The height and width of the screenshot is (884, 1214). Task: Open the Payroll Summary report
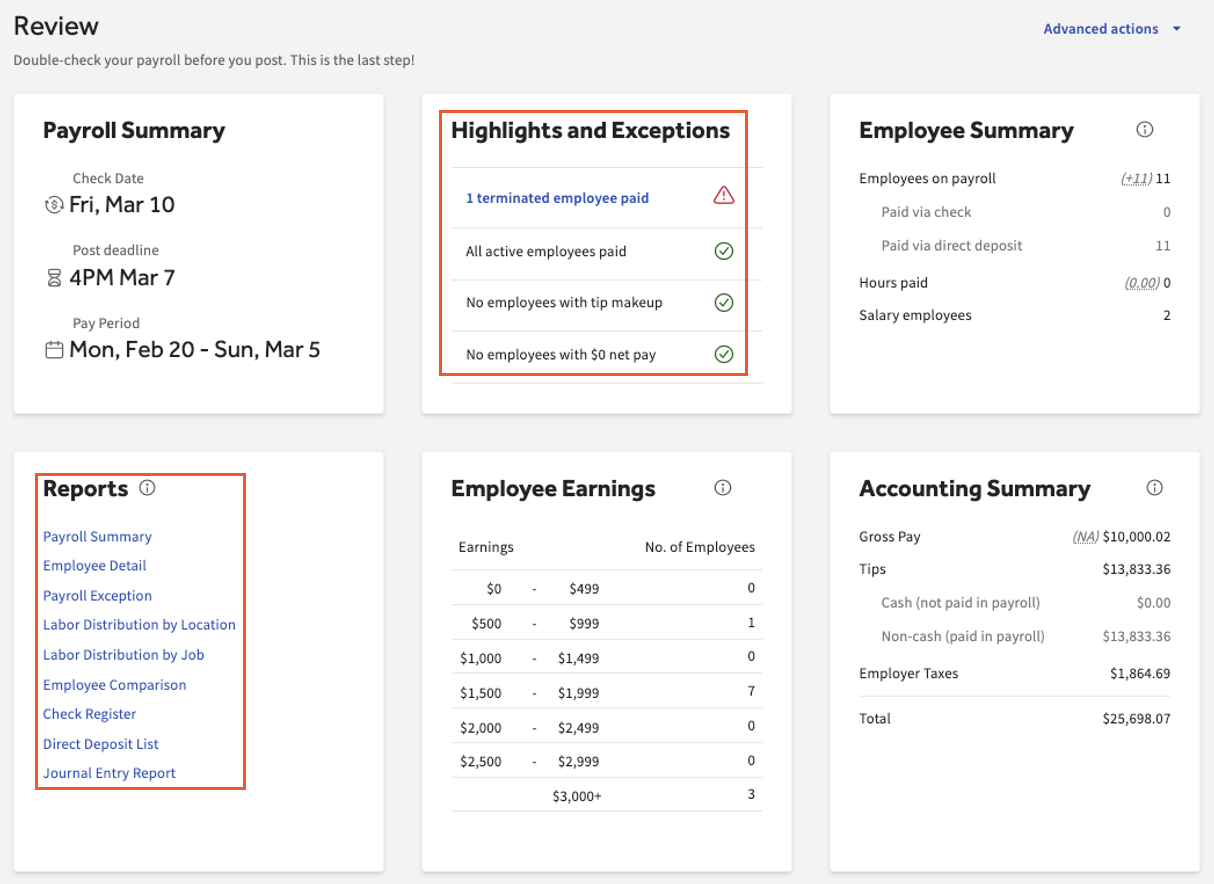(x=97, y=536)
